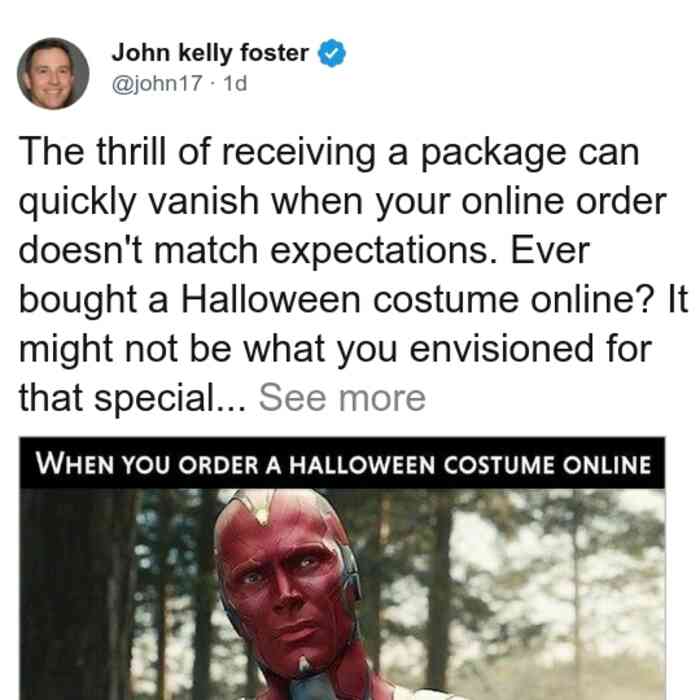
Task: Click the blue verified checkmark badge
Action: coord(332,53)
